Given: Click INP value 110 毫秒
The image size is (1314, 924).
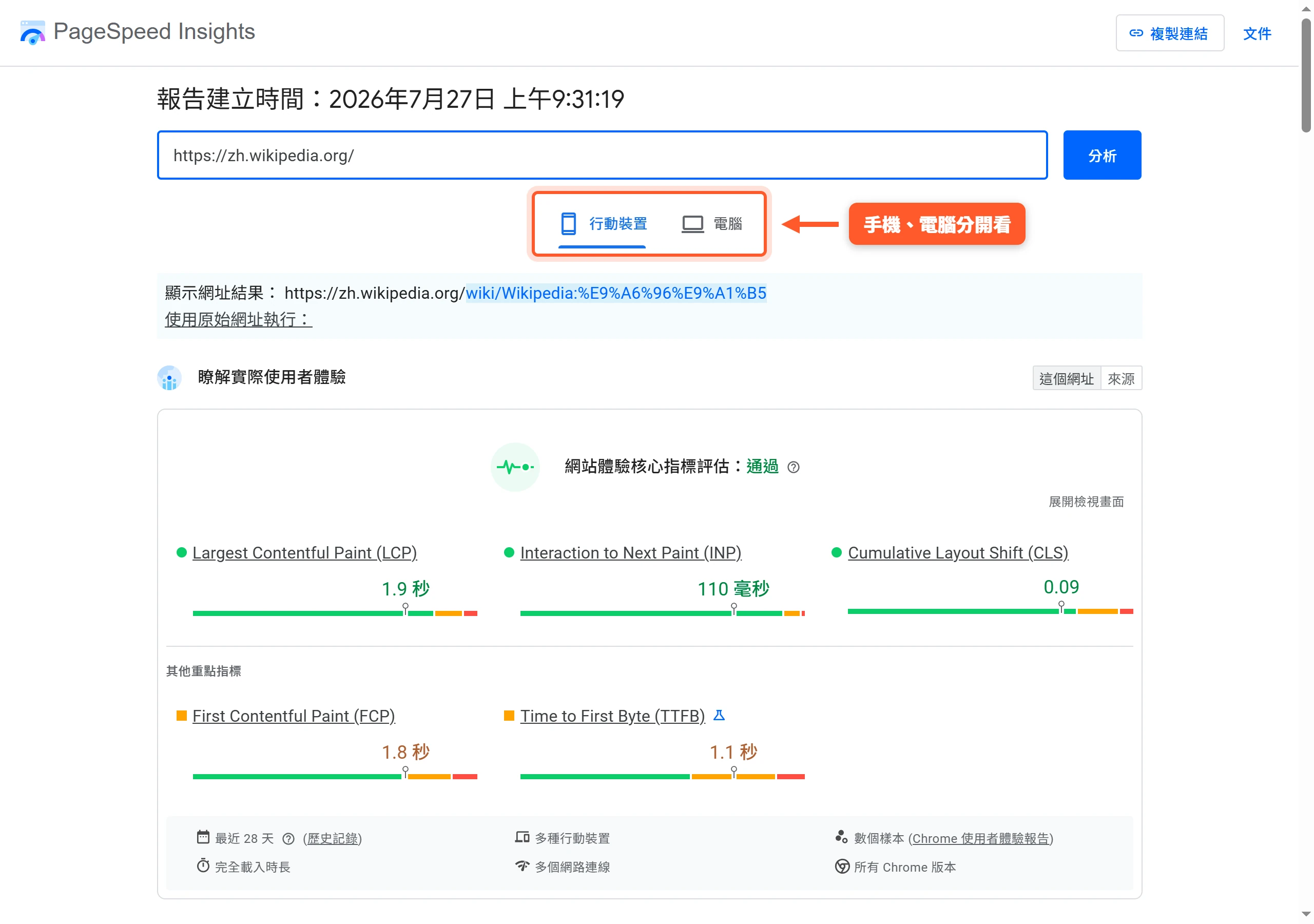Looking at the screenshot, I should coord(733,588).
